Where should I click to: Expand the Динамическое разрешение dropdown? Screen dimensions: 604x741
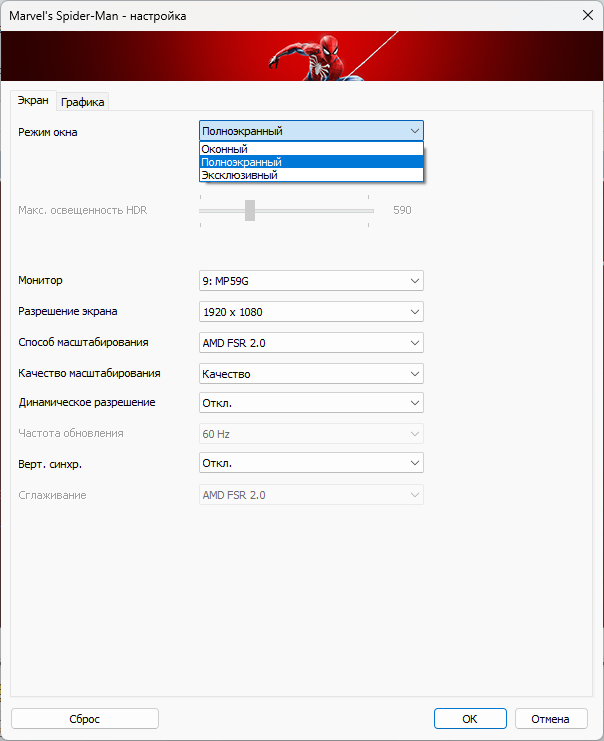coord(311,403)
